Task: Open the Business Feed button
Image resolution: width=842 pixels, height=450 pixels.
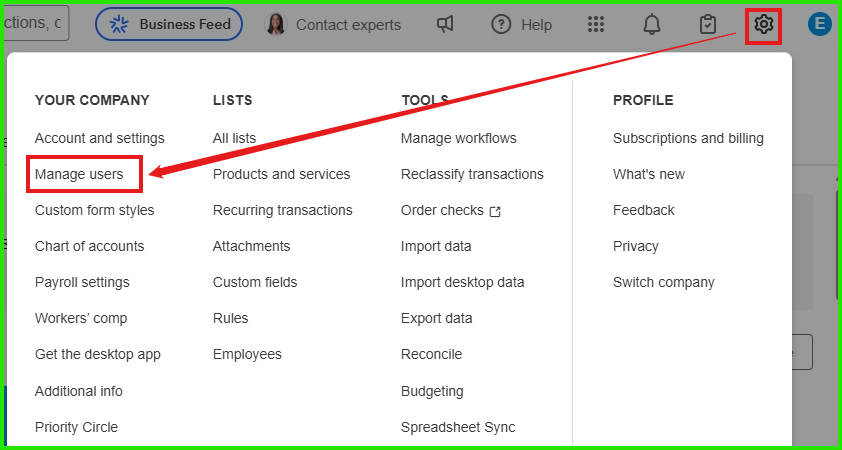Action: point(169,24)
